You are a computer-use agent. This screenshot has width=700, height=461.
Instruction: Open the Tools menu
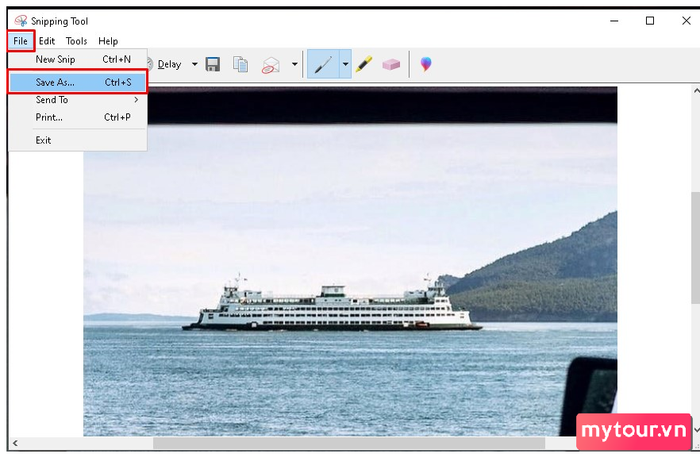[x=76, y=41]
